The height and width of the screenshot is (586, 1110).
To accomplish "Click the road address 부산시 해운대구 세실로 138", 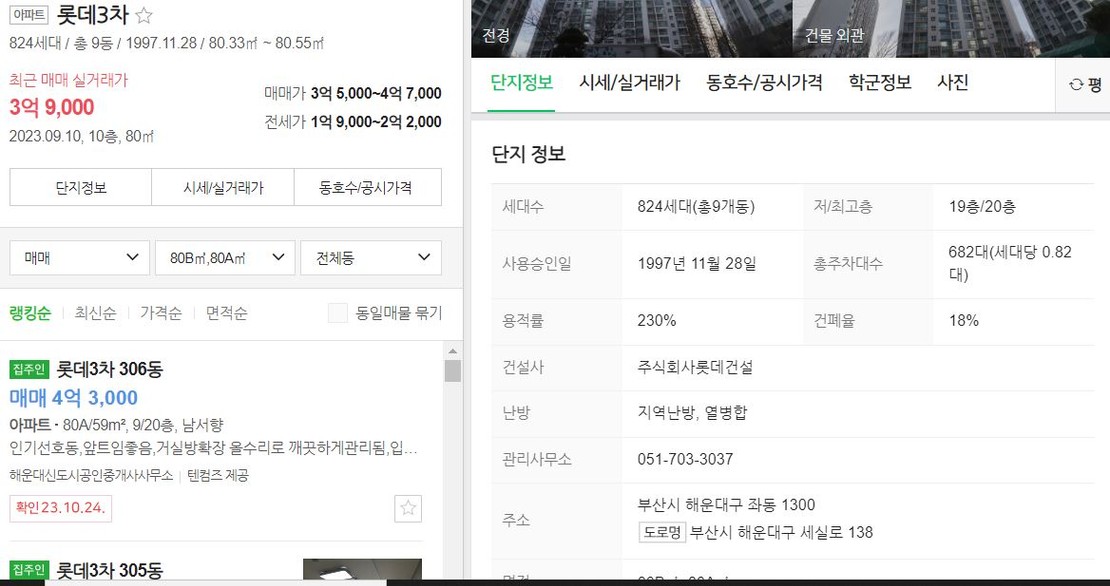I will click(782, 532).
